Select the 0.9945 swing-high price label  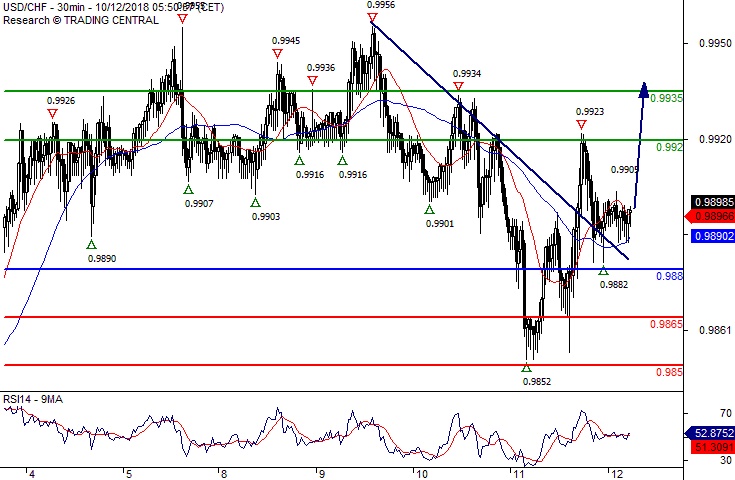coord(286,41)
